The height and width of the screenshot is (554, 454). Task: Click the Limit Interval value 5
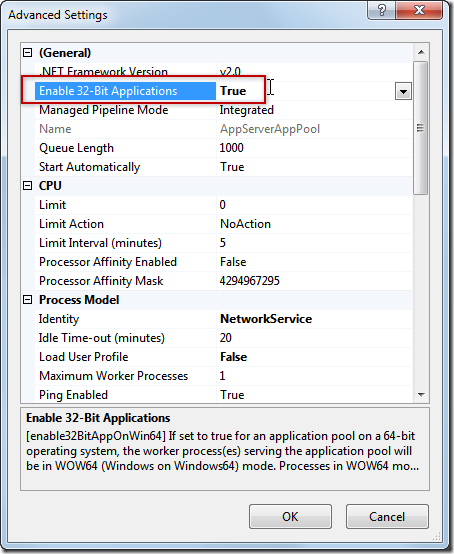[223, 243]
